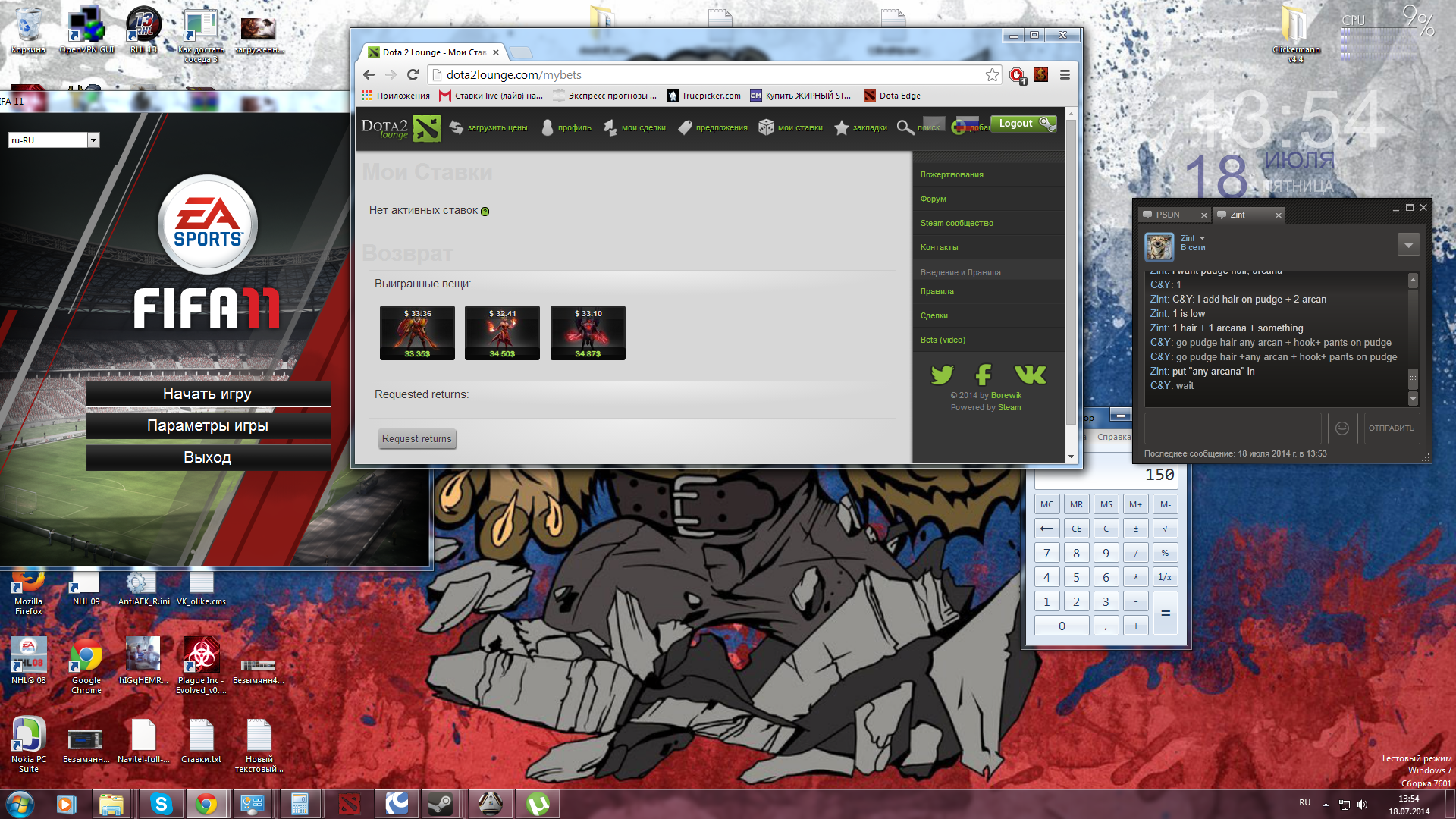Viewport: 1456px width, 819px height.
Task: Open Пожертвования sidebar link
Action: 952,175
